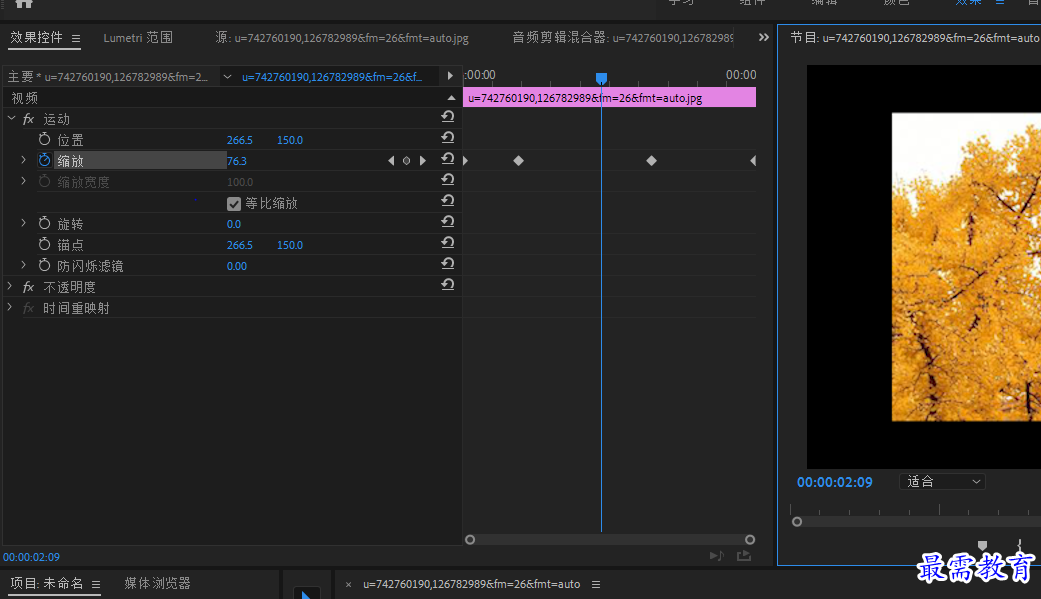
Task: Switch to the 音频剪辑混合器 tab
Action: [x=623, y=38]
